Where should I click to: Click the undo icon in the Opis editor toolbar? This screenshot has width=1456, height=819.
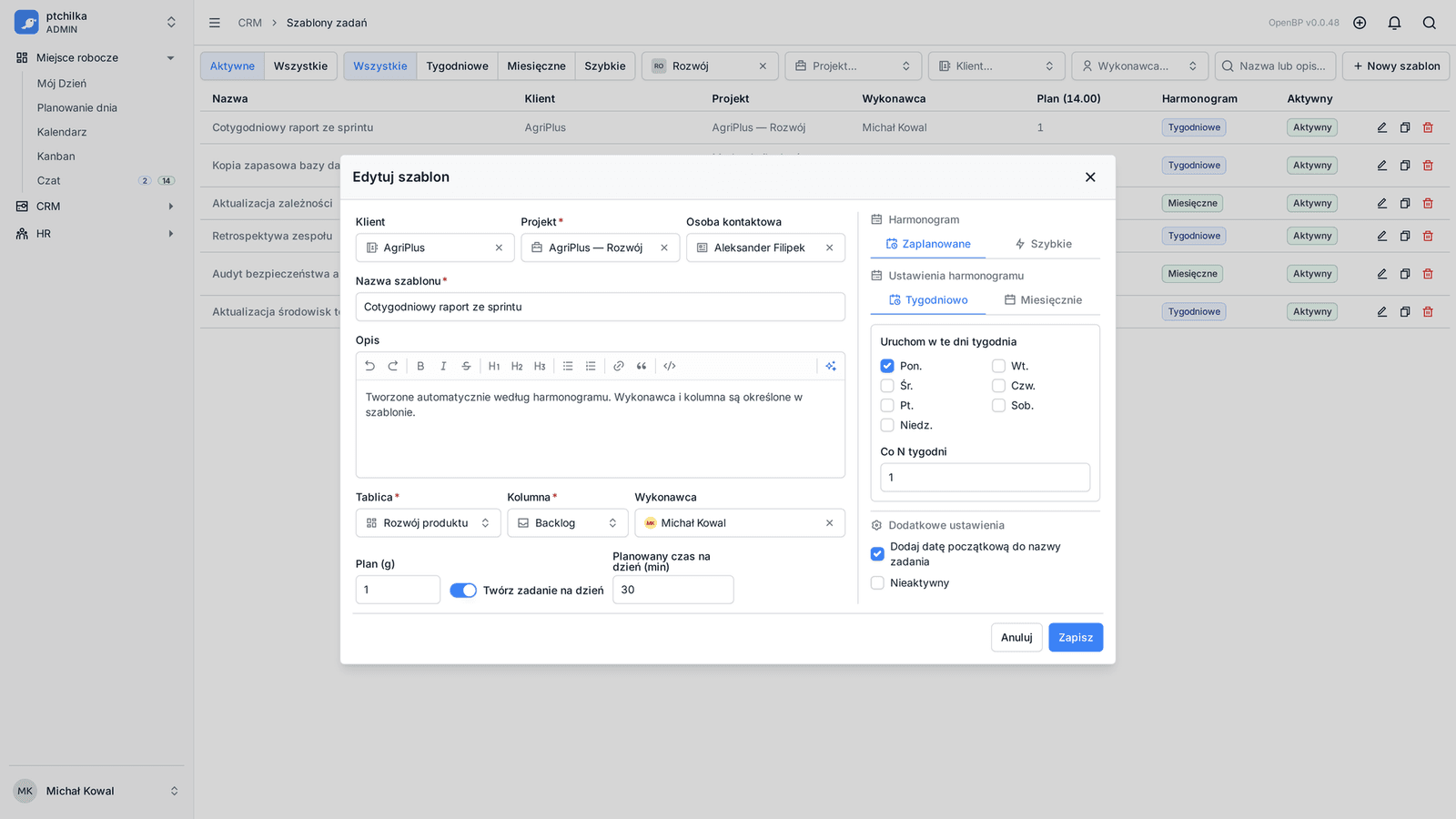(x=369, y=366)
